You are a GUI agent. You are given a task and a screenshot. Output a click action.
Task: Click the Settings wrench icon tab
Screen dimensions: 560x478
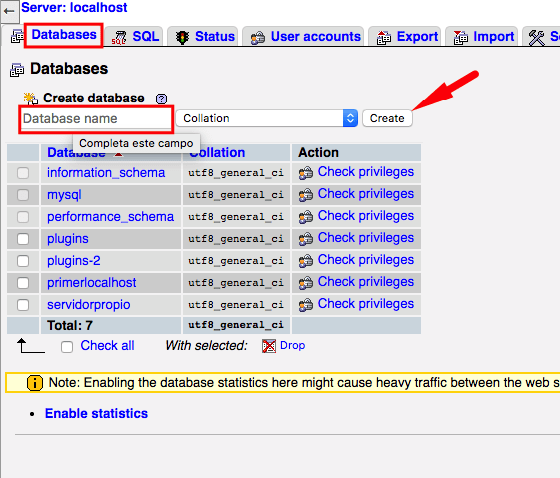coord(536,38)
